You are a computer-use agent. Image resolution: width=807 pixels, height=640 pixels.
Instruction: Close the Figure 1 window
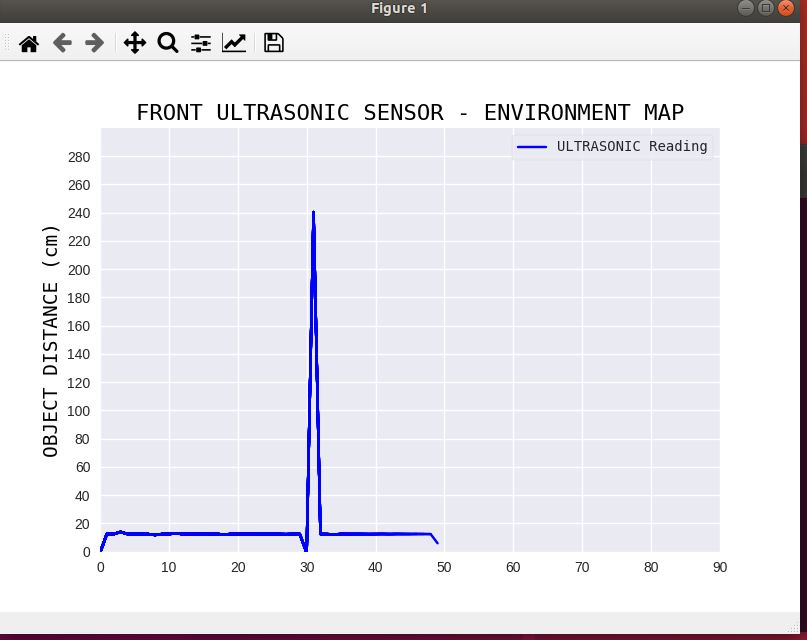(x=786, y=8)
